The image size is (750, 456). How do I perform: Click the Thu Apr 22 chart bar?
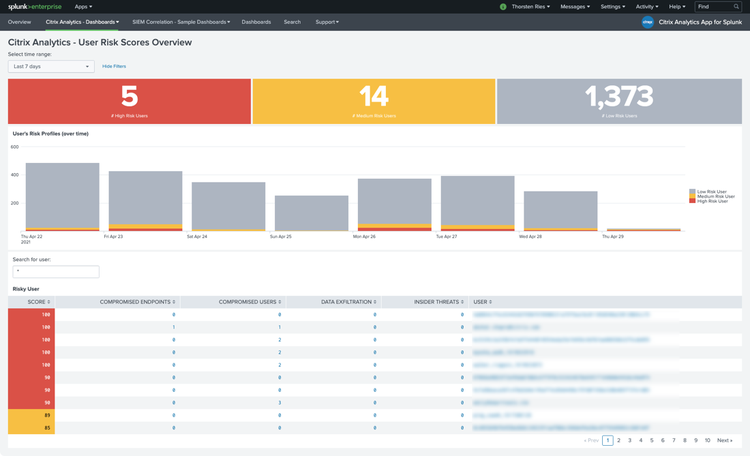[x=63, y=197]
